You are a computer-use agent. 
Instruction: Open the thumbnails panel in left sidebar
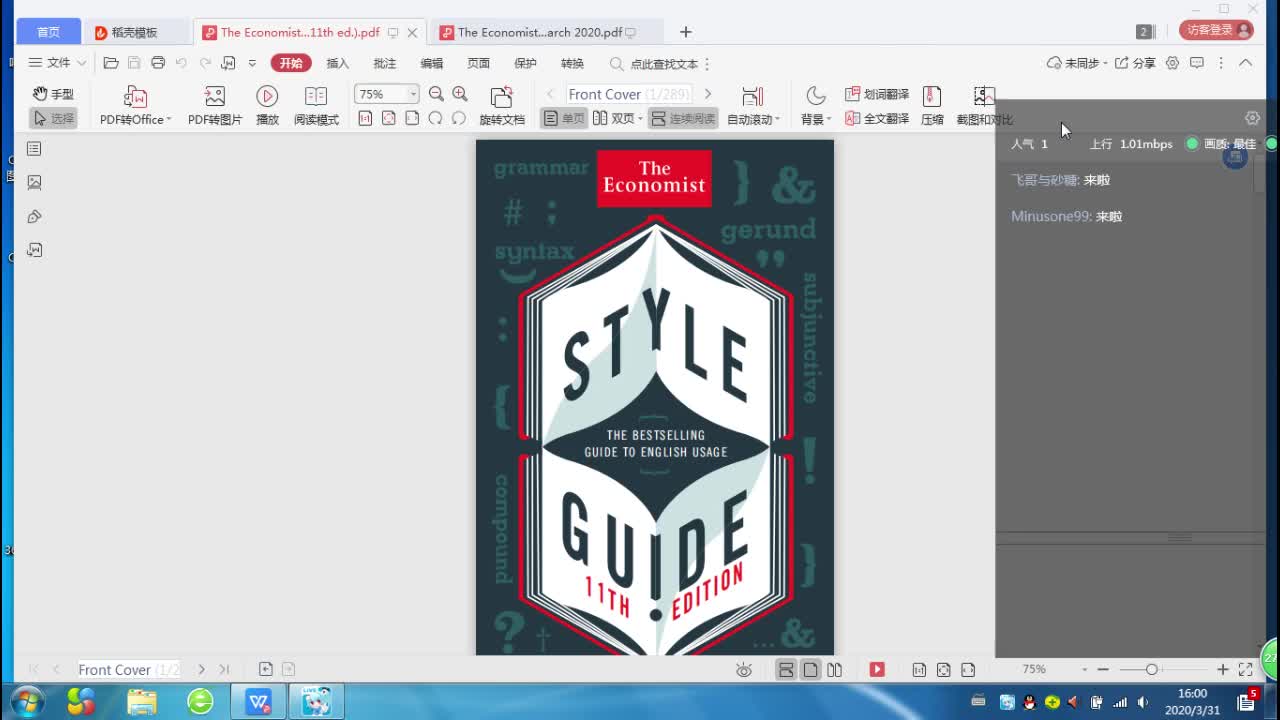pos(34,149)
